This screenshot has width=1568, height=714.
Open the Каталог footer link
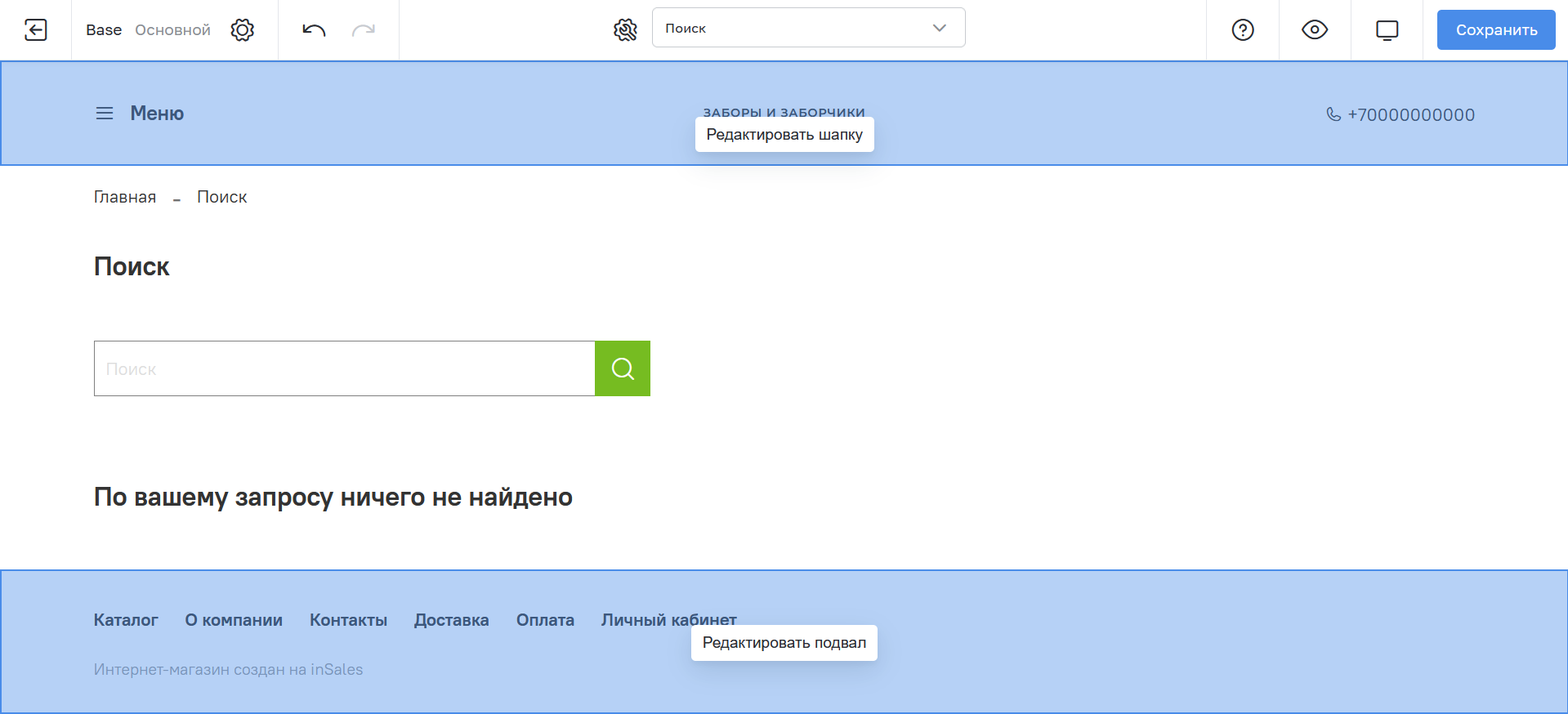pos(126,620)
